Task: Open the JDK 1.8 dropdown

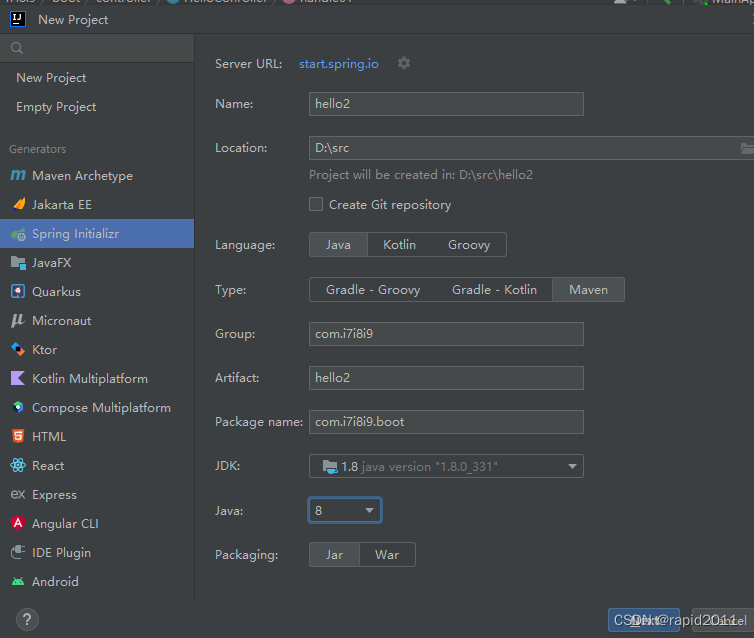Action: (x=446, y=466)
